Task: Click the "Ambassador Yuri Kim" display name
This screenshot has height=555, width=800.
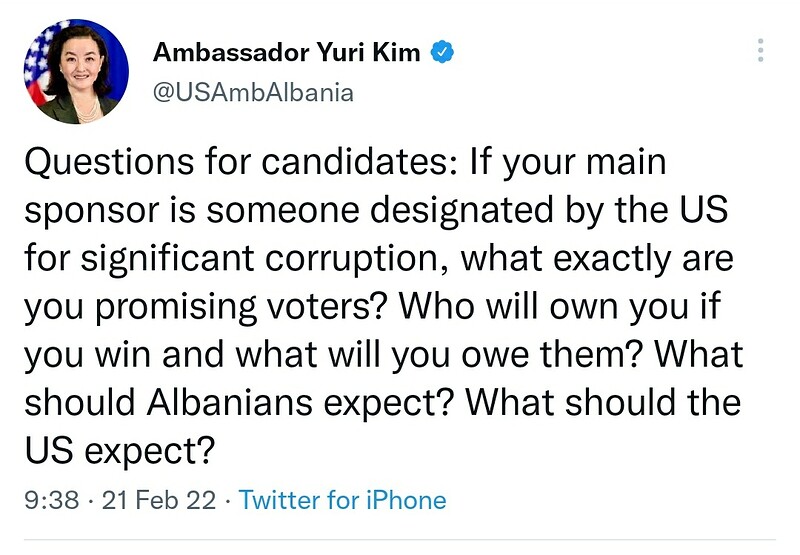Action: (x=286, y=52)
